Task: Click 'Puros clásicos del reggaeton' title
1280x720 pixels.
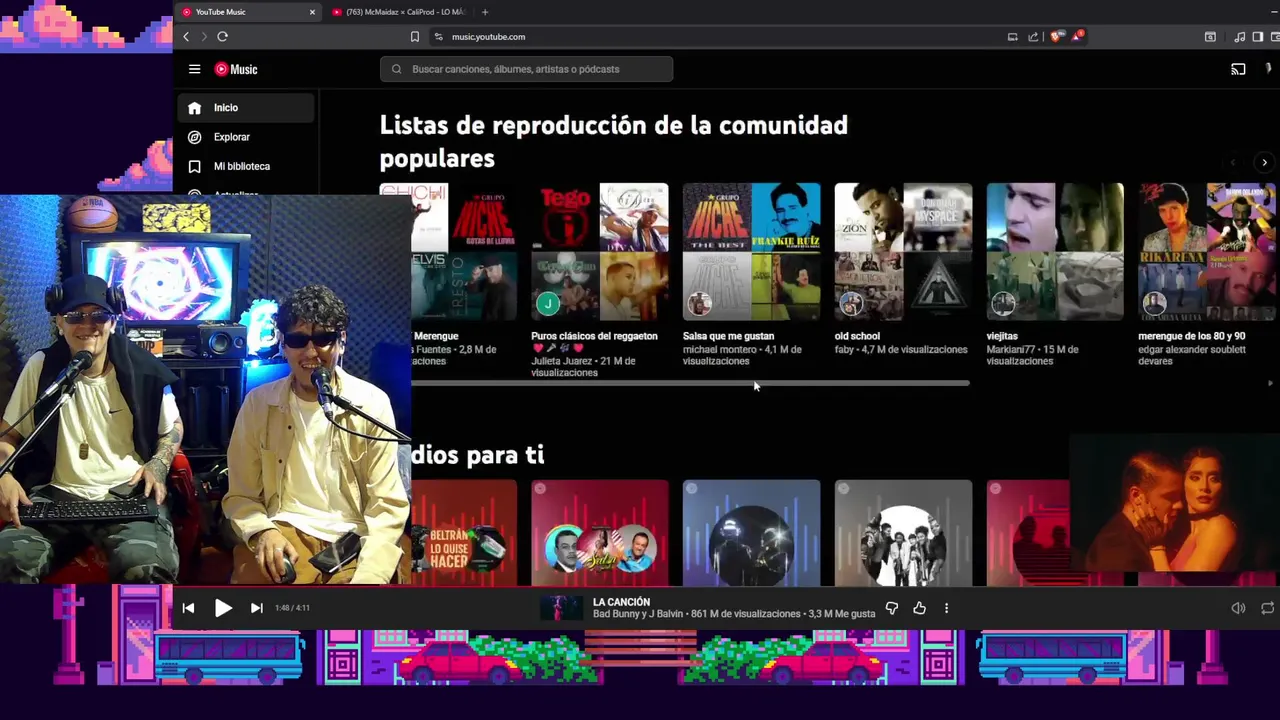Action: (x=594, y=336)
